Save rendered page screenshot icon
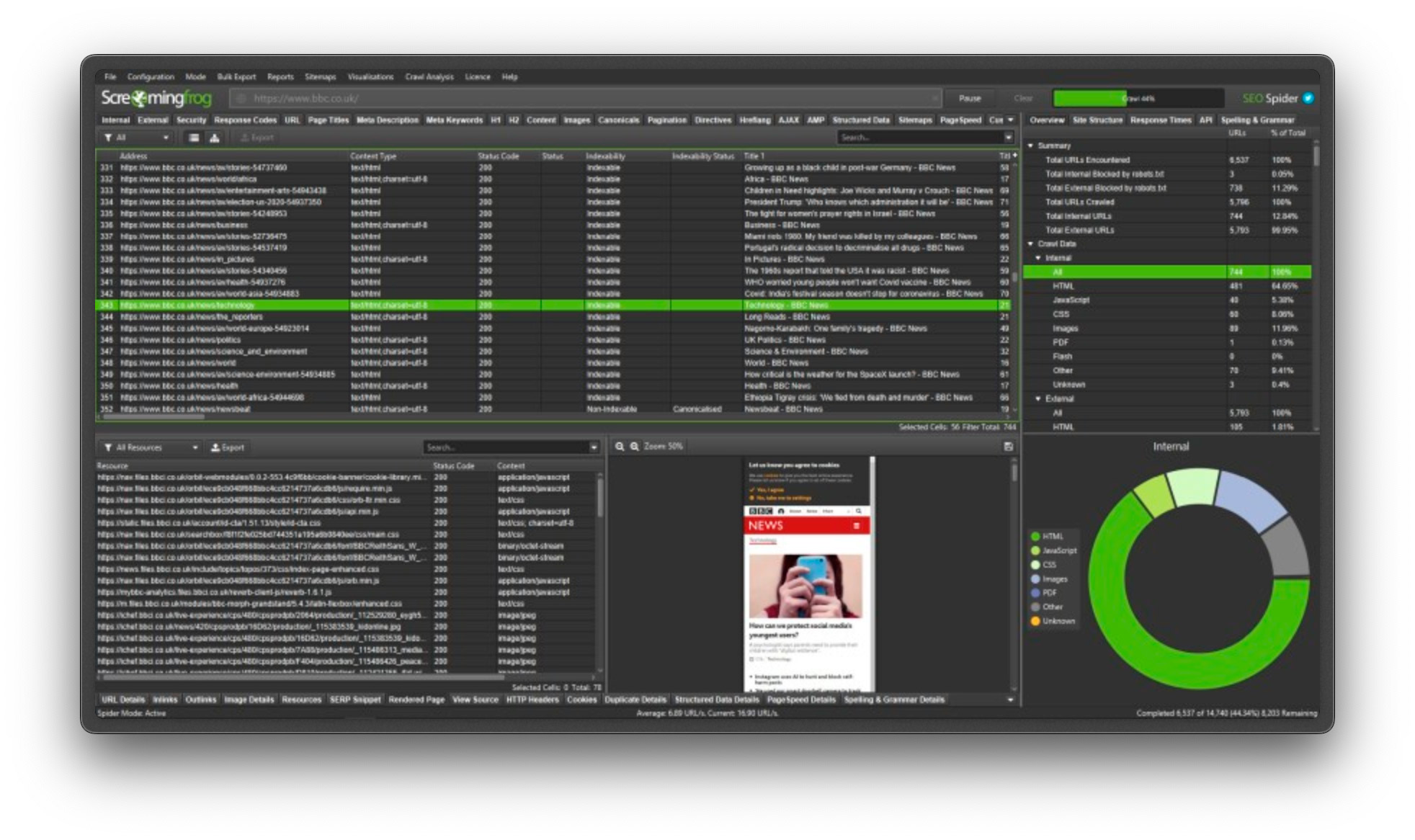This screenshot has width=1415, height=840. click(1008, 447)
